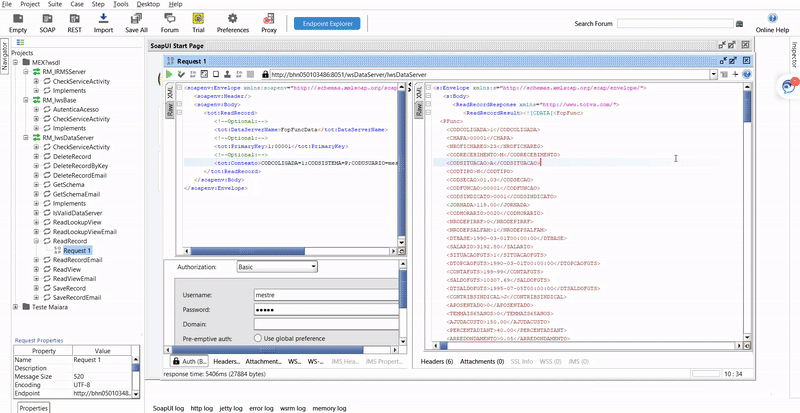
Task: Click the icon between the request and response panes
Action: click(410, 88)
